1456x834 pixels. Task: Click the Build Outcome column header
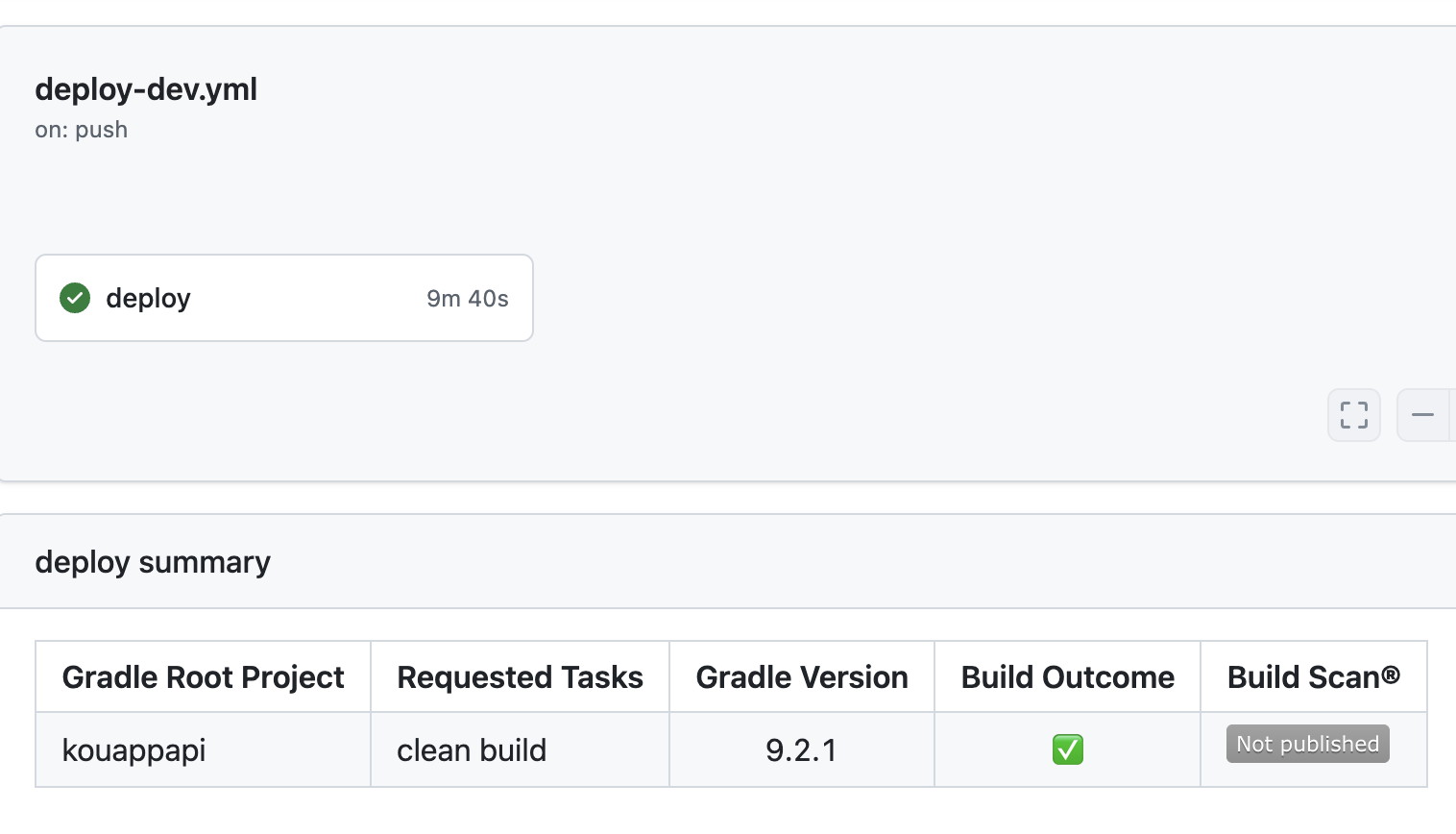click(x=1067, y=677)
